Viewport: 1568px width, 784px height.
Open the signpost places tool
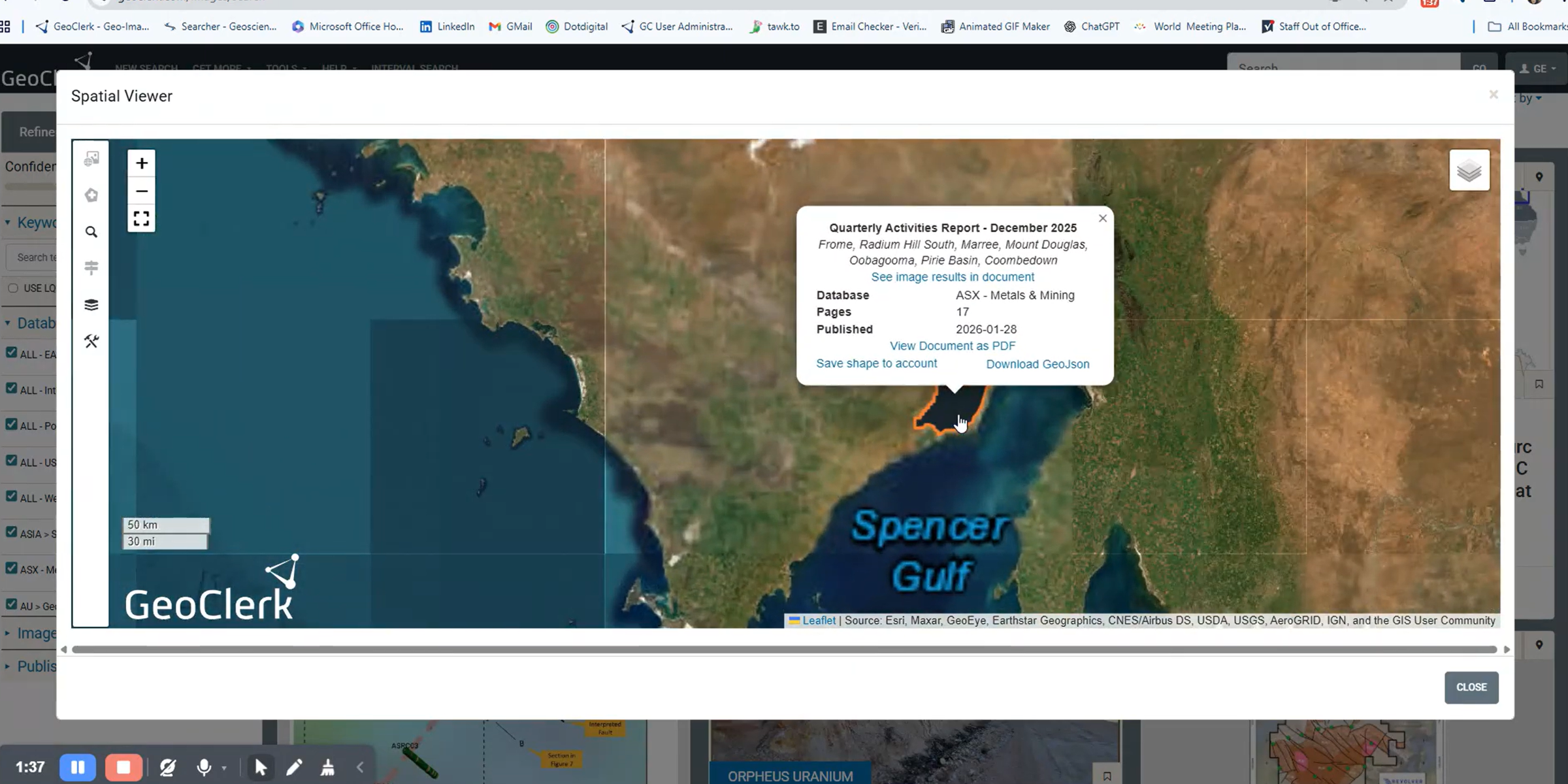91,268
